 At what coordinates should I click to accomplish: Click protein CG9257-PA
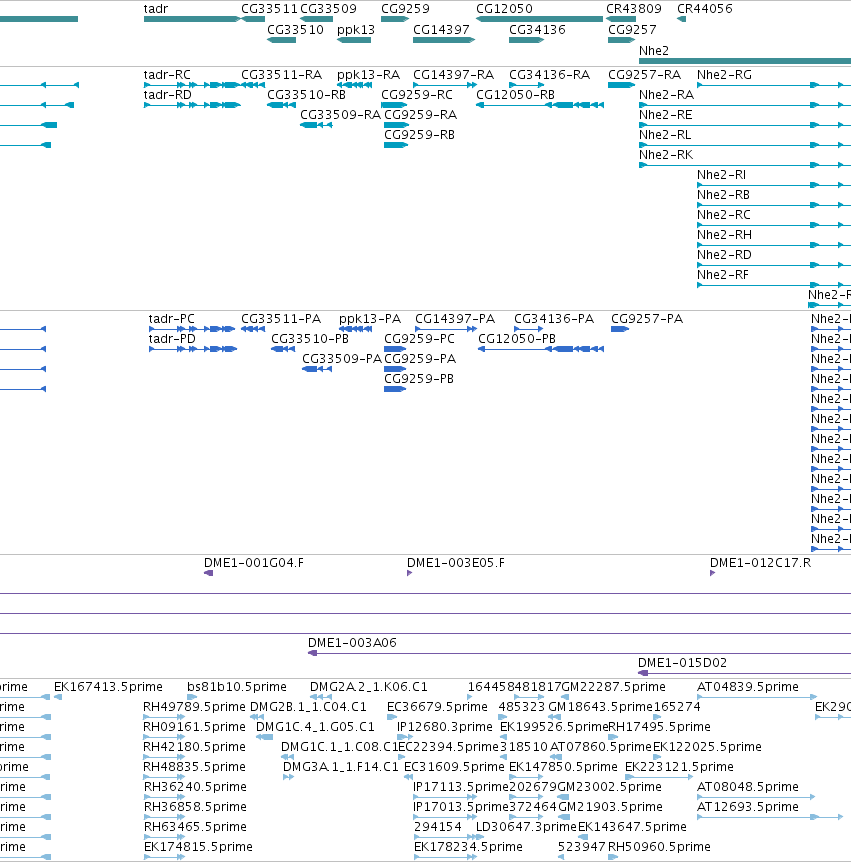647,319
